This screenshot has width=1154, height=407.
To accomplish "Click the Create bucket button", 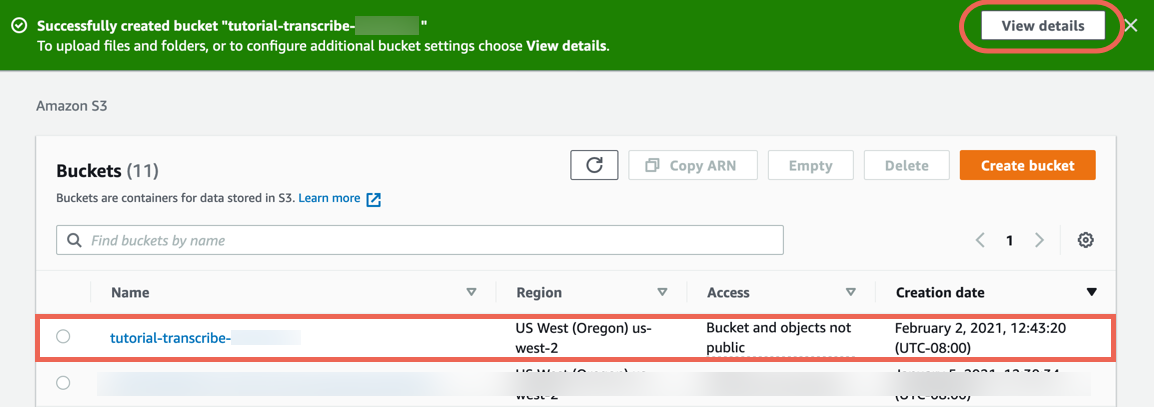I will (x=1027, y=166).
